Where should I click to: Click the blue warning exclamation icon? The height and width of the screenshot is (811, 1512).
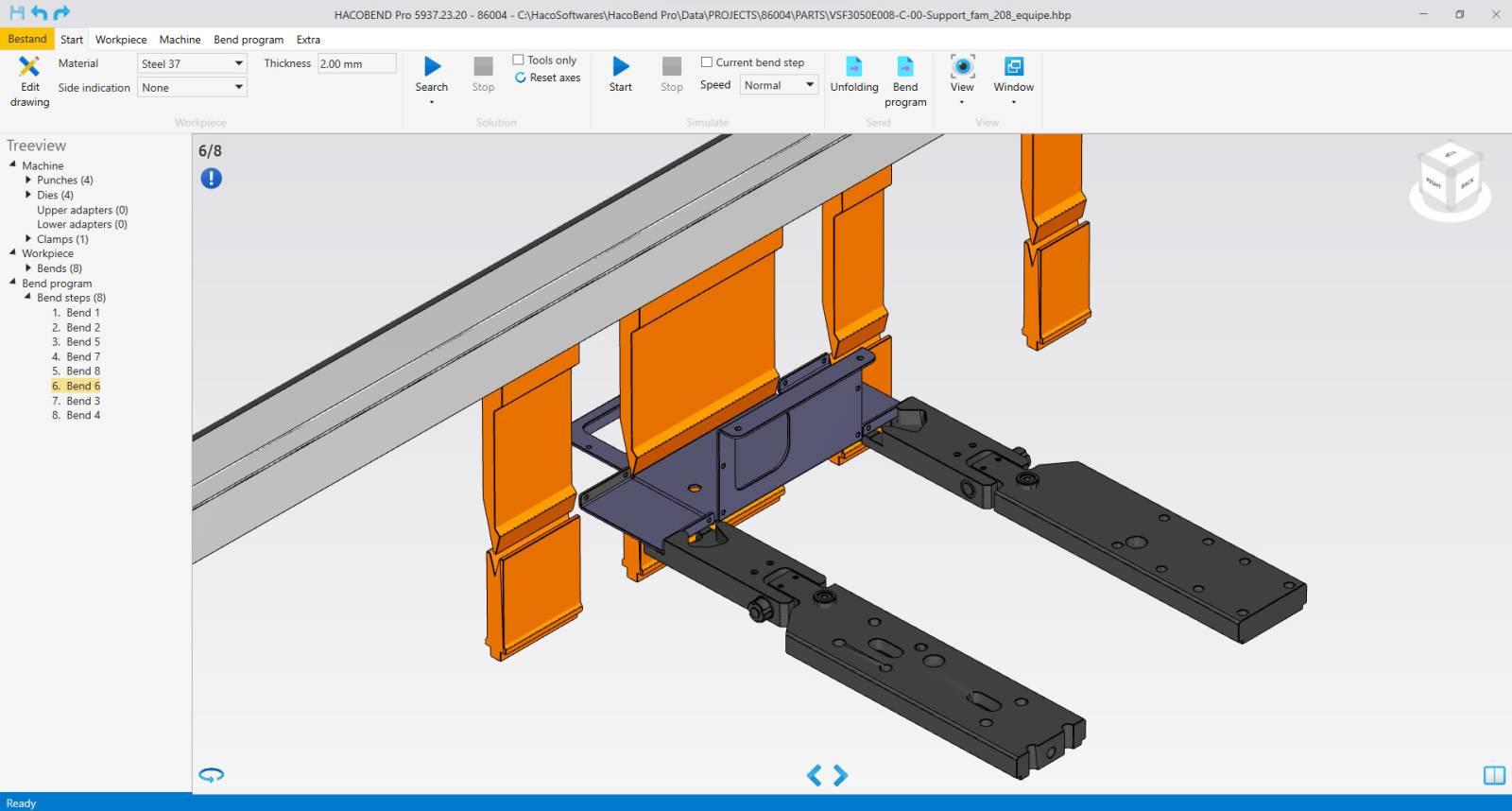pyautogui.click(x=211, y=179)
